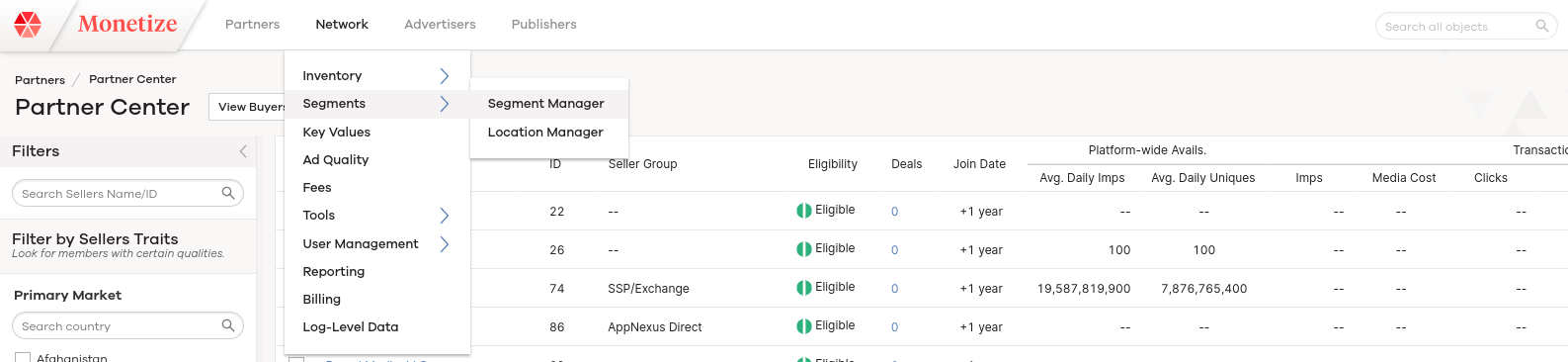Click eligibility status icon in row 26

tap(804, 249)
